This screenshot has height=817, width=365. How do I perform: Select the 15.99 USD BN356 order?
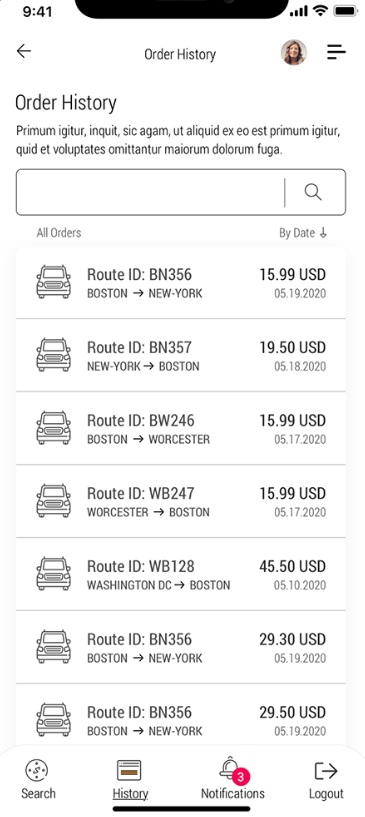tap(181, 282)
